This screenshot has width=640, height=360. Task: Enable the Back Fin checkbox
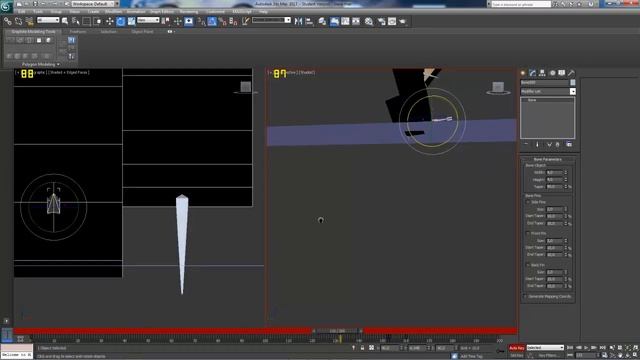[x=528, y=265]
